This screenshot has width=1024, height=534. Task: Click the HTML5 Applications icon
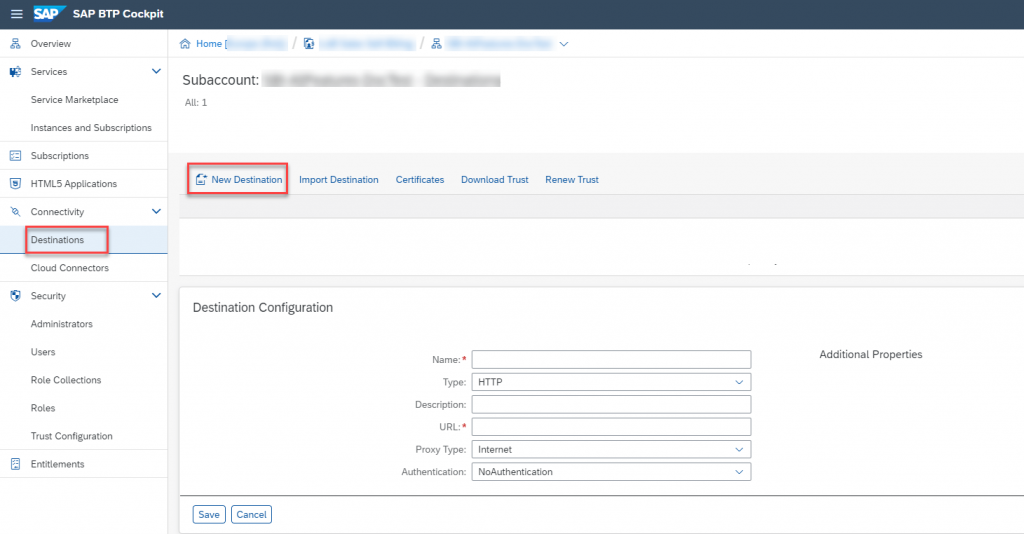coord(15,184)
